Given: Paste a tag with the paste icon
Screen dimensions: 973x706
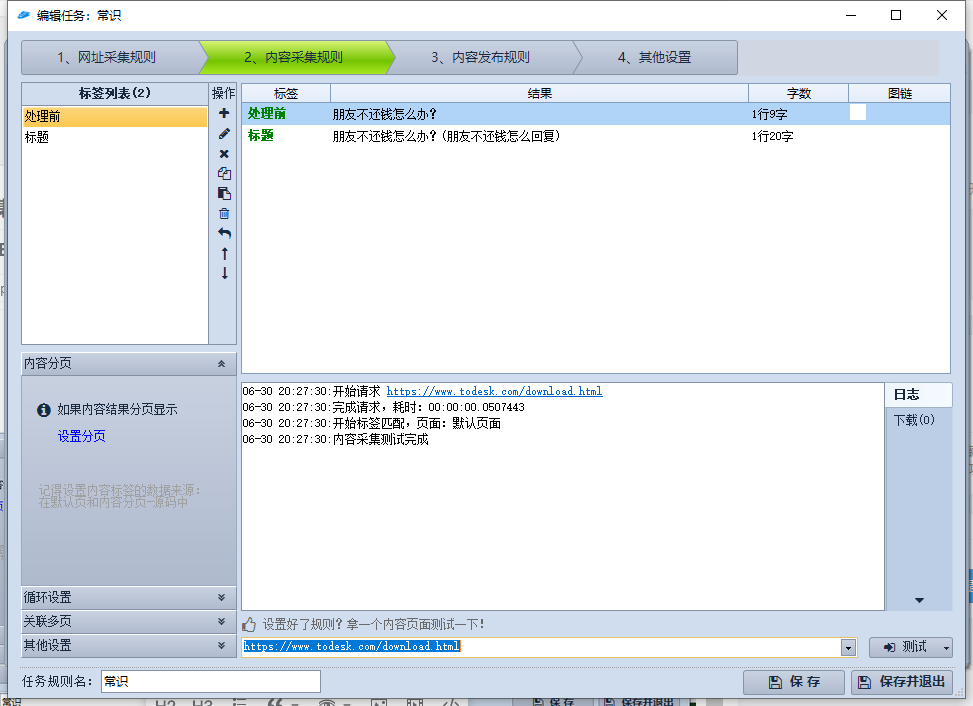Looking at the screenshot, I should 224,193.
